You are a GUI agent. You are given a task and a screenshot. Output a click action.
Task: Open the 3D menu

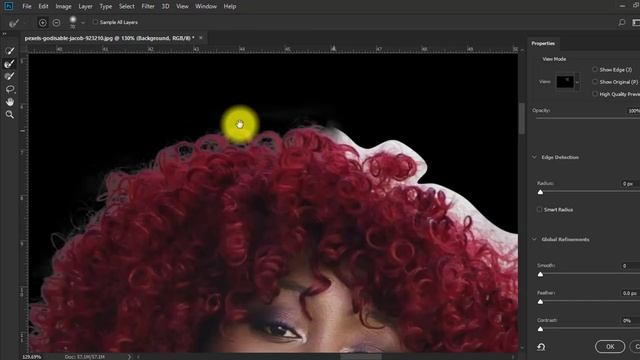[165, 6]
